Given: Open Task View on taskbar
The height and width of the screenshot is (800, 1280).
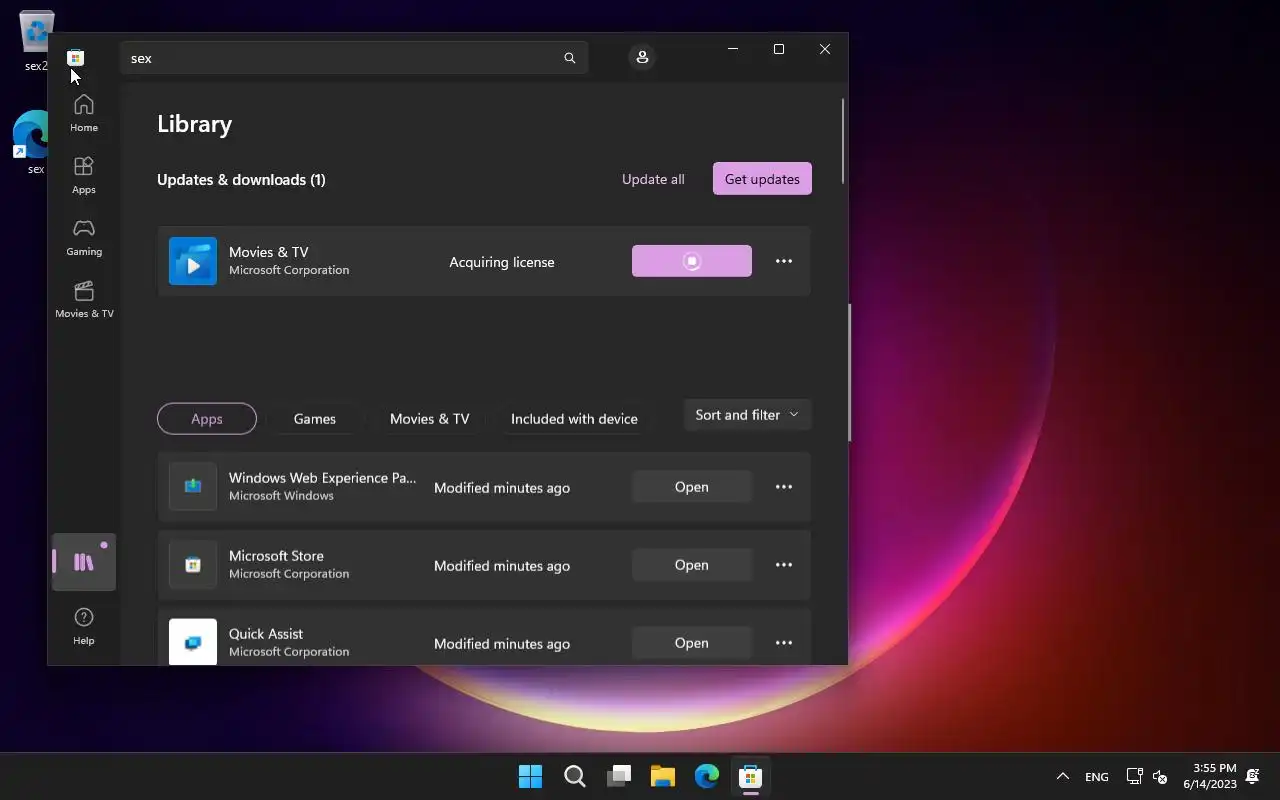Looking at the screenshot, I should point(619,776).
